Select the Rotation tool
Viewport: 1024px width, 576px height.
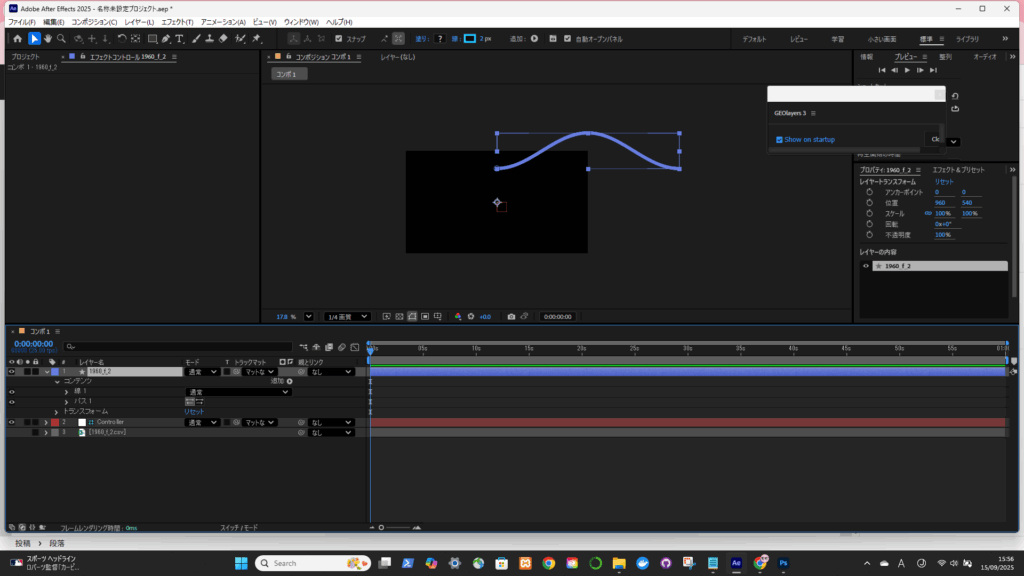(121, 39)
